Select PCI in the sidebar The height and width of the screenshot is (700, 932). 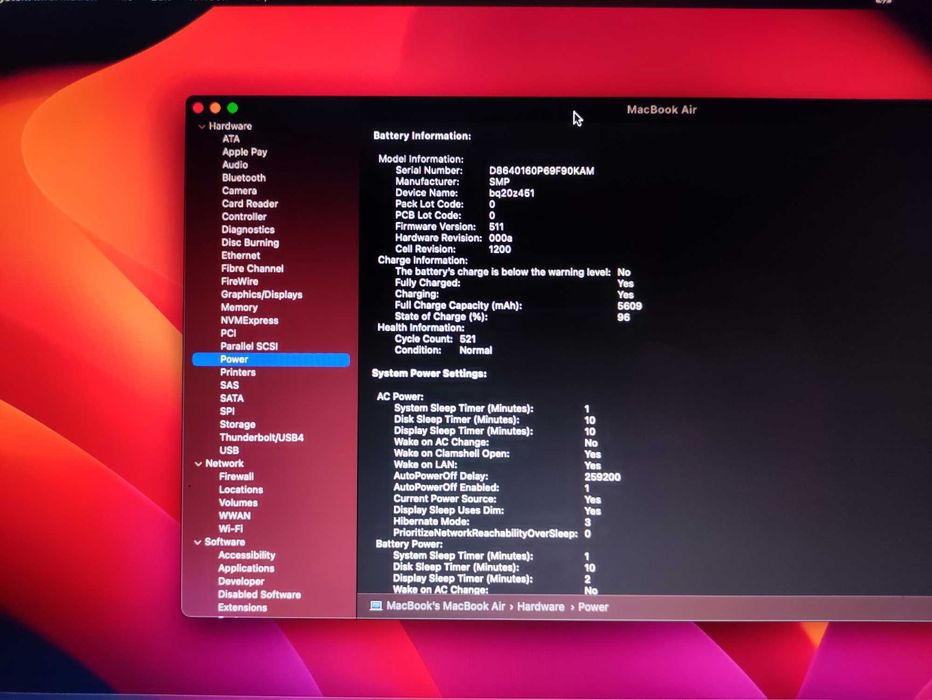pos(228,333)
